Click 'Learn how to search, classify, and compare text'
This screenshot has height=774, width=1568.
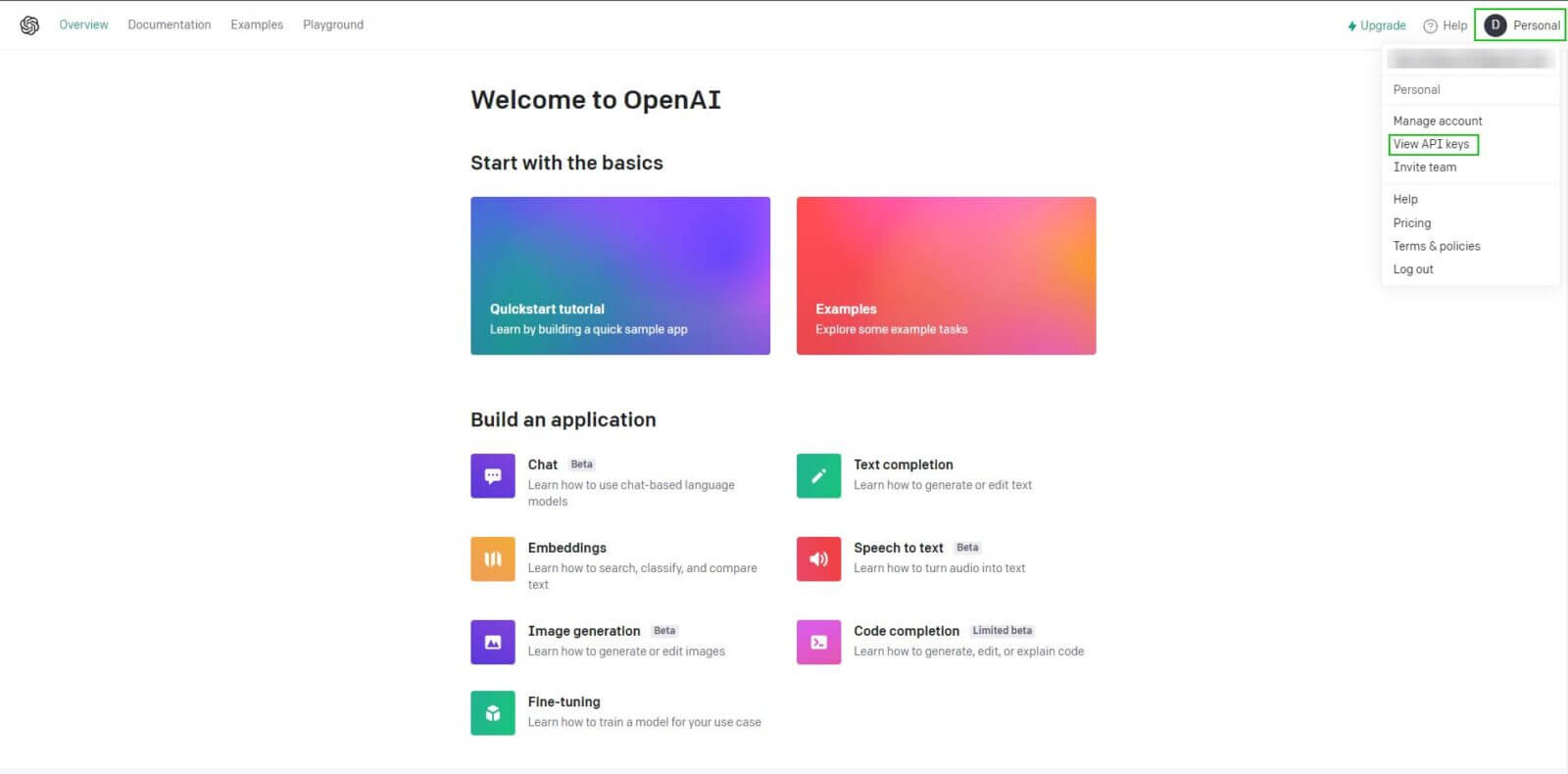click(642, 576)
